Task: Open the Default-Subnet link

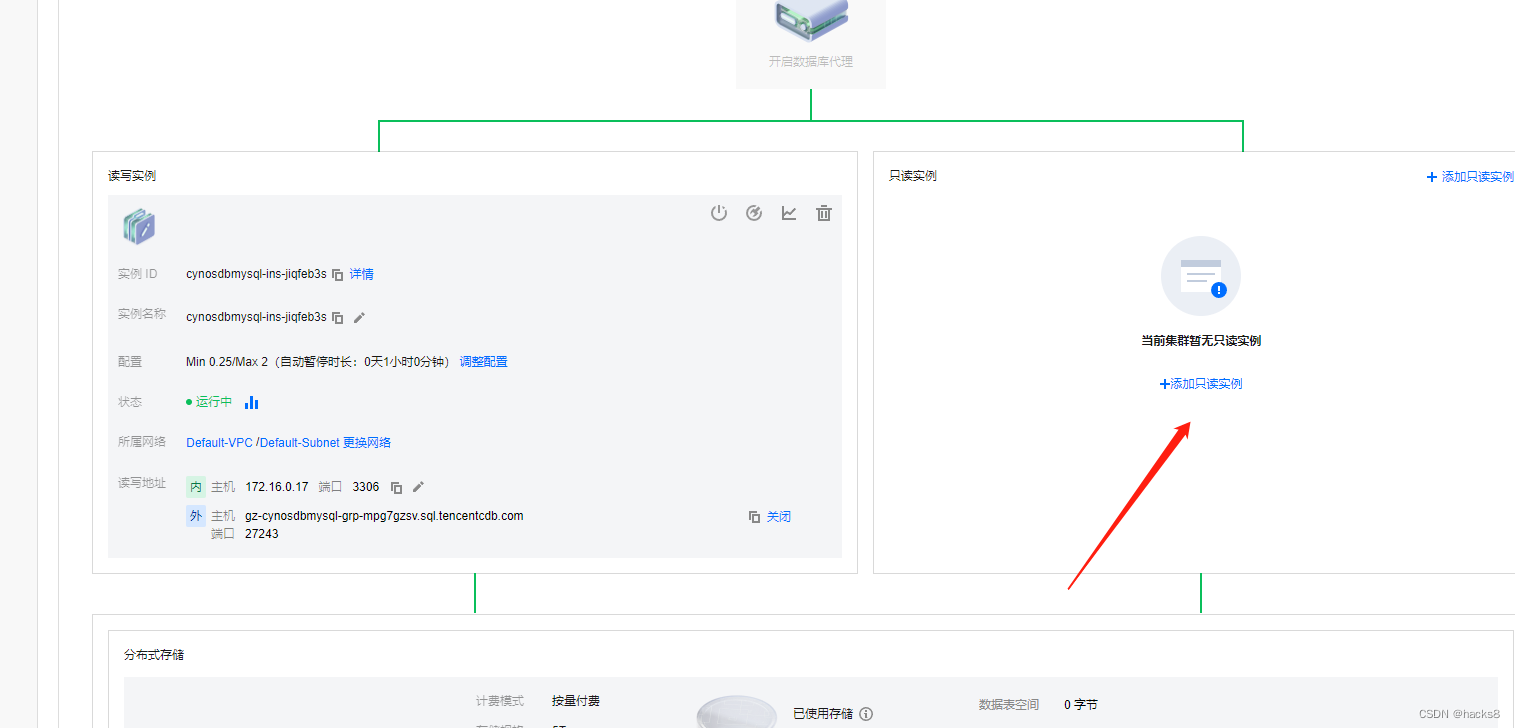Action: coord(300,443)
